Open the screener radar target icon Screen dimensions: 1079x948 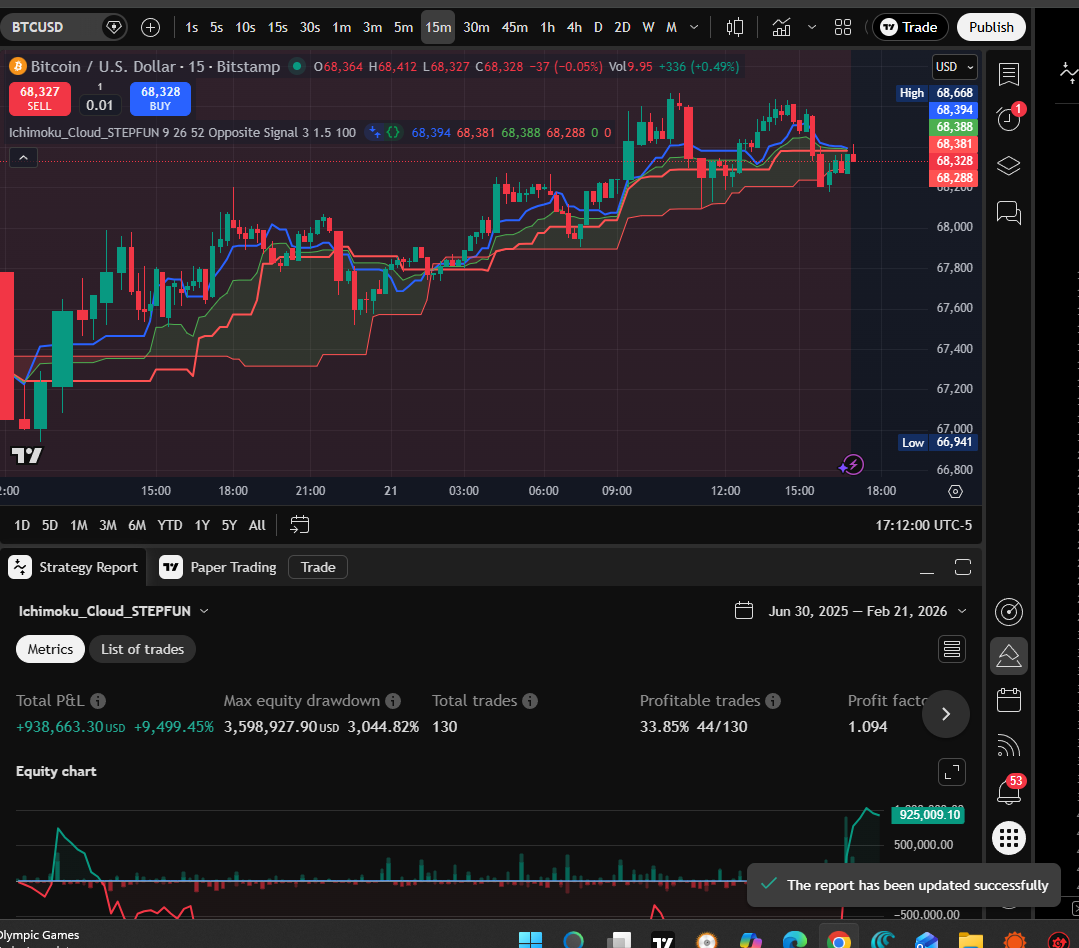[x=1009, y=612]
